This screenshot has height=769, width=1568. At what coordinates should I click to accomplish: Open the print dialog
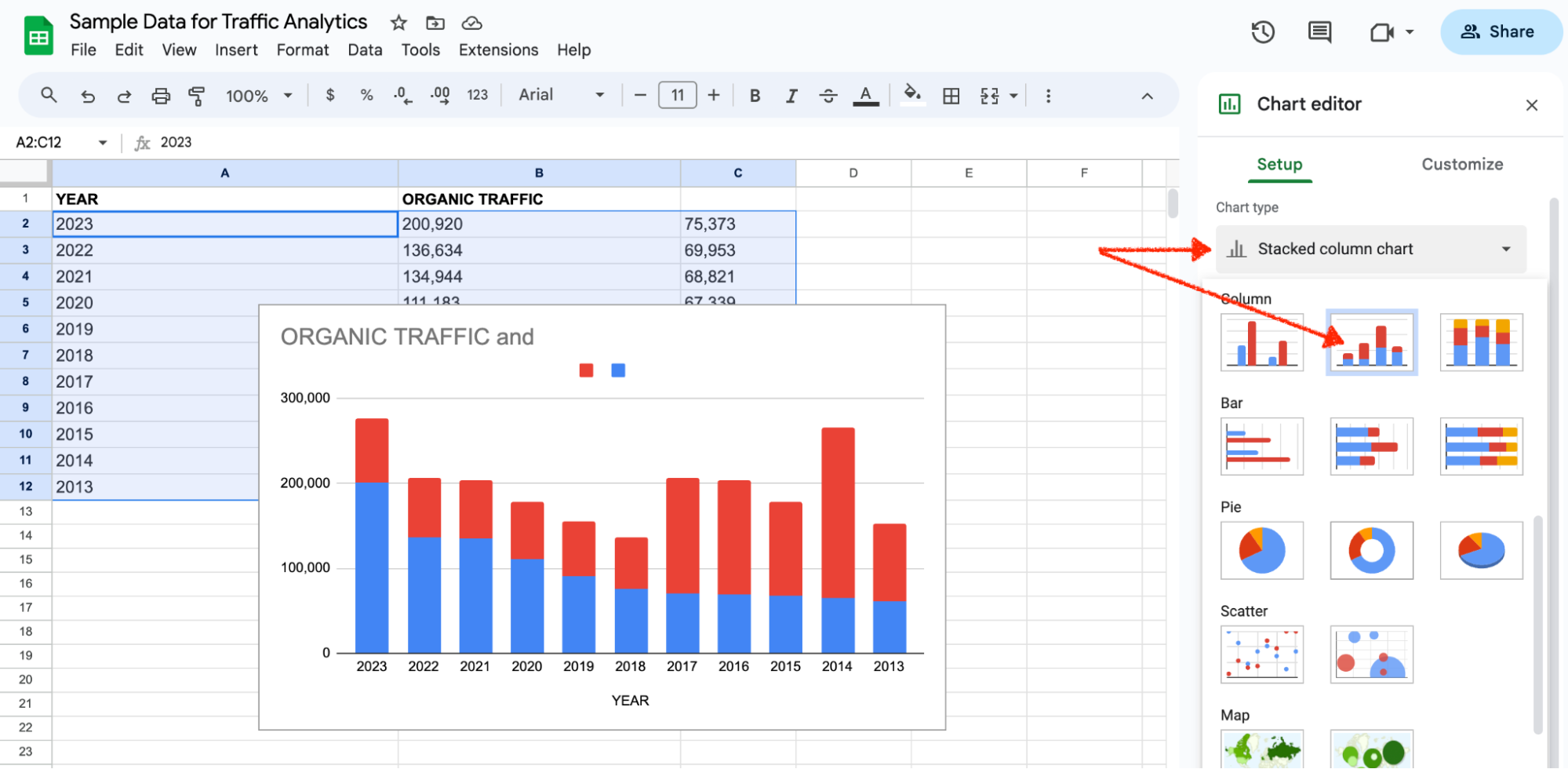pyautogui.click(x=162, y=95)
